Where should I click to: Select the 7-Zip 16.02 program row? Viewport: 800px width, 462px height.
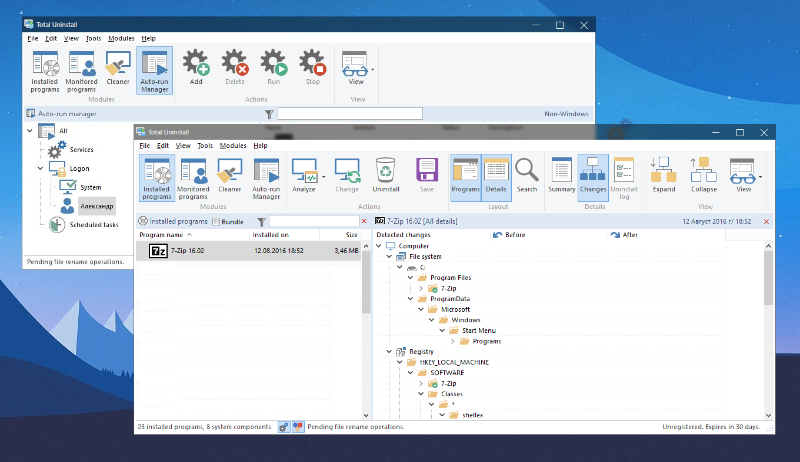(x=247, y=251)
